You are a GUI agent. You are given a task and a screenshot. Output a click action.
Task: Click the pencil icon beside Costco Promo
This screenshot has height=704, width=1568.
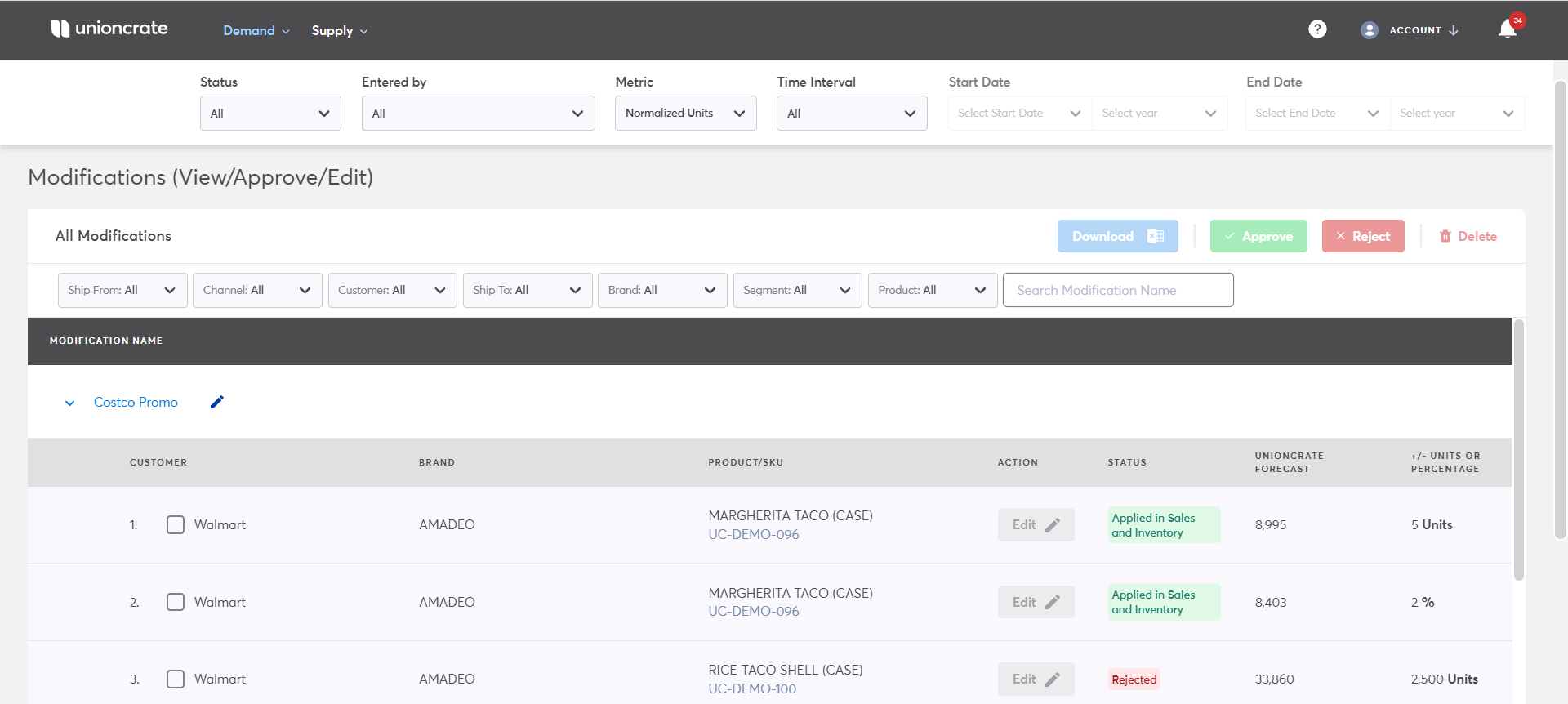216,402
